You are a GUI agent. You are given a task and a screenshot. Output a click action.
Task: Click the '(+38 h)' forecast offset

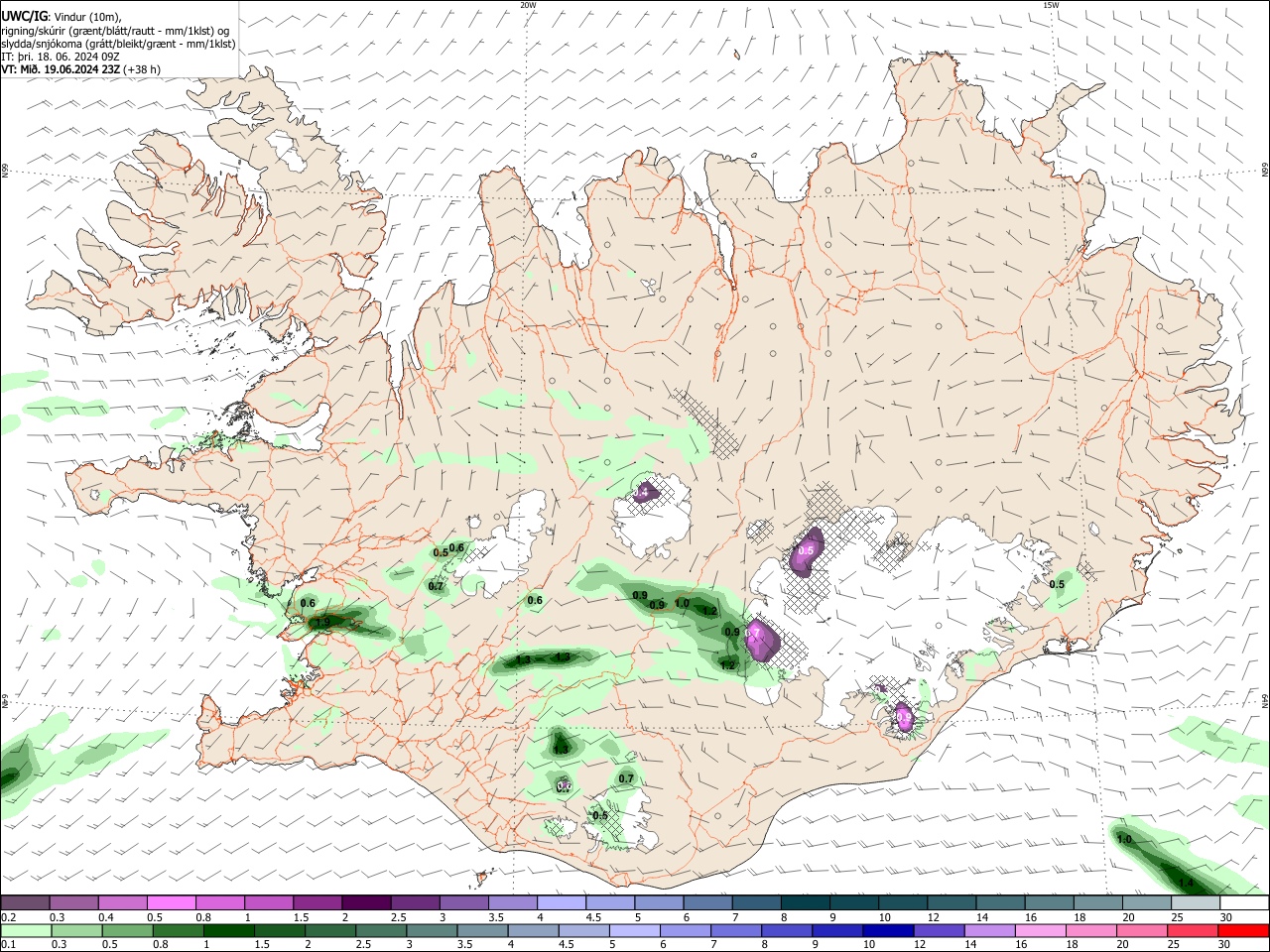(143, 69)
